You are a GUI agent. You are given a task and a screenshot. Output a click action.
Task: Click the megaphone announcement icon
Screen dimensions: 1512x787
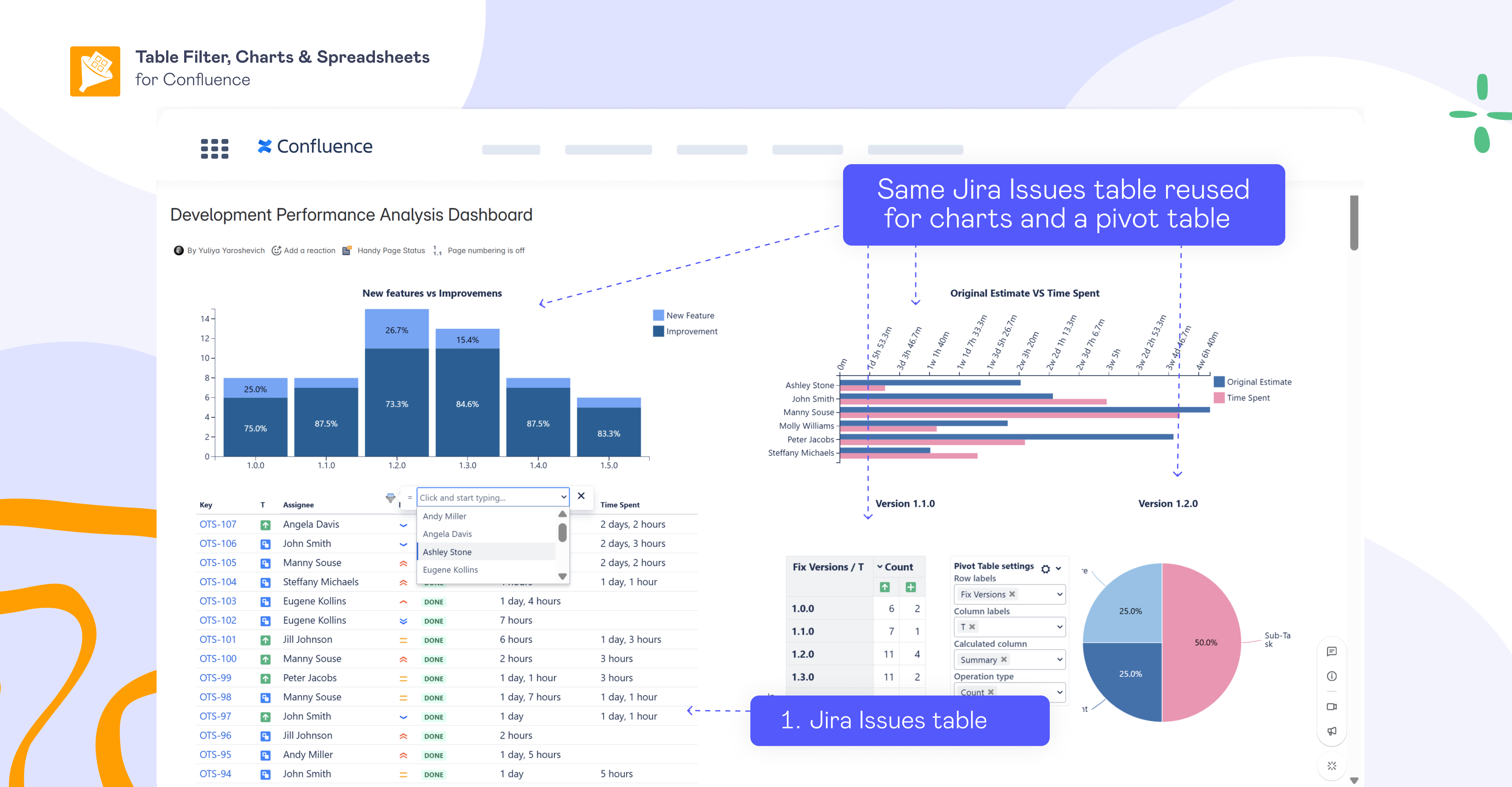tap(1331, 731)
